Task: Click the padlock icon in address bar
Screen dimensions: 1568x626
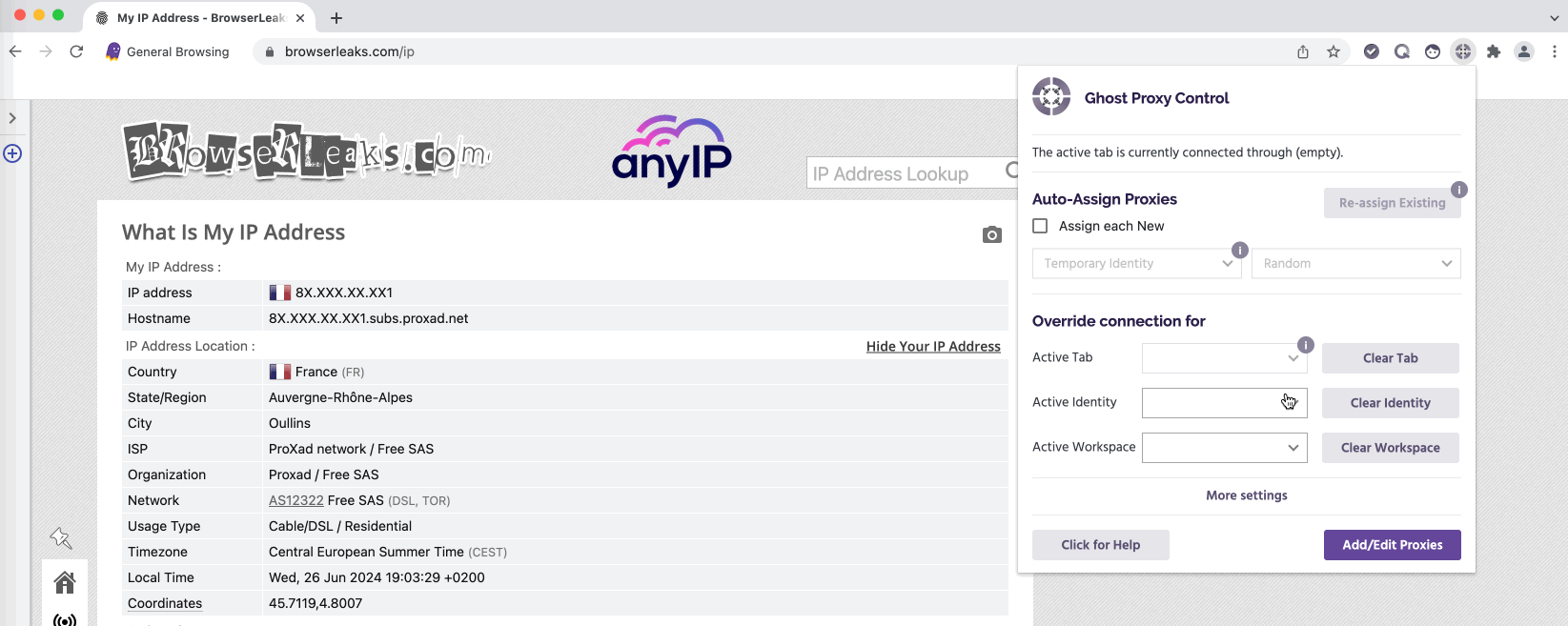Action: [269, 51]
